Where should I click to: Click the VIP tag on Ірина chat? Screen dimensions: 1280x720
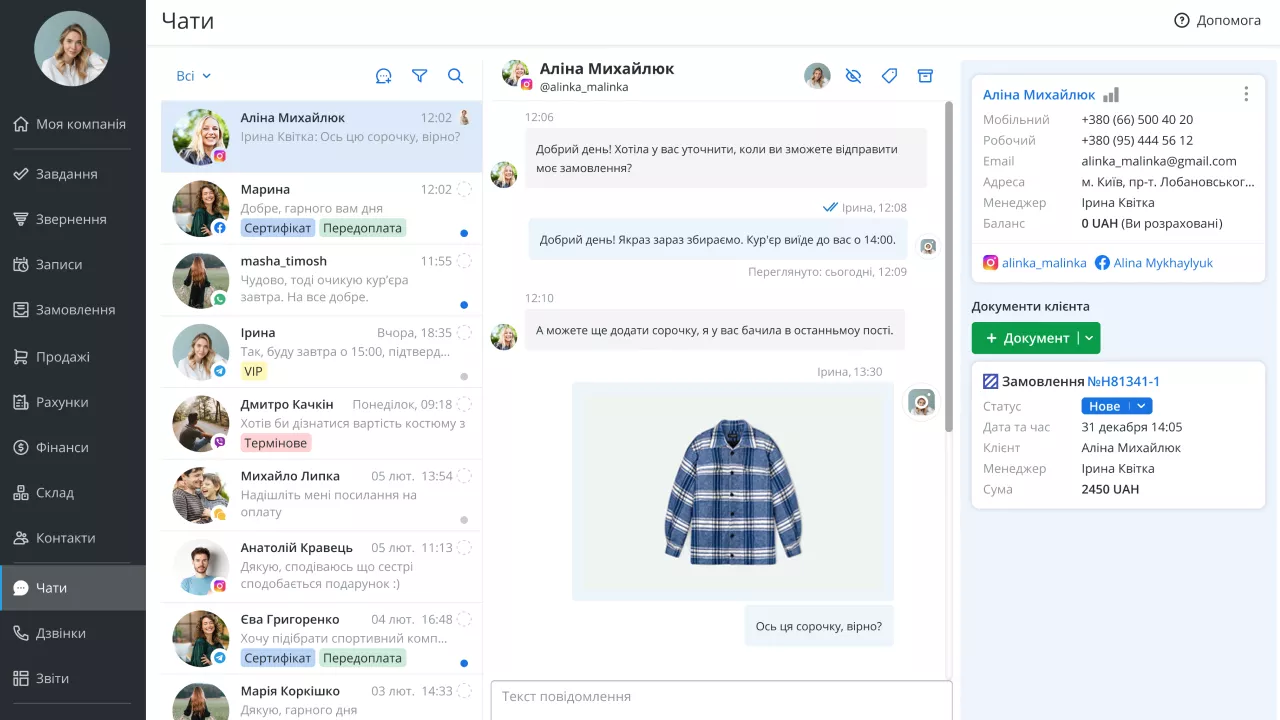click(253, 371)
